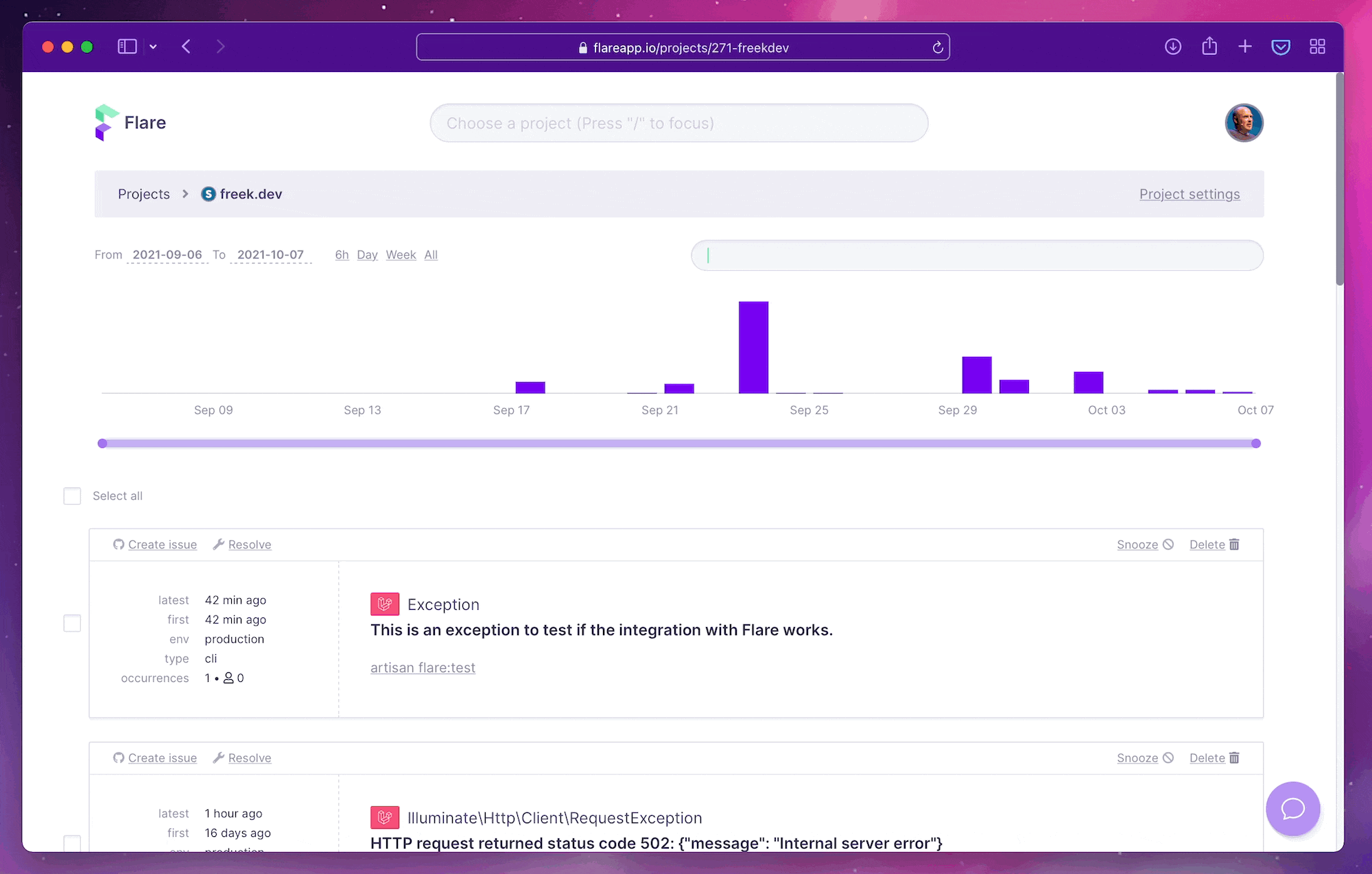Image resolution: width=1372 pixels, height=874 pixels.
Task: Show the tab overview grid icon
Action: pos(1317,47)
